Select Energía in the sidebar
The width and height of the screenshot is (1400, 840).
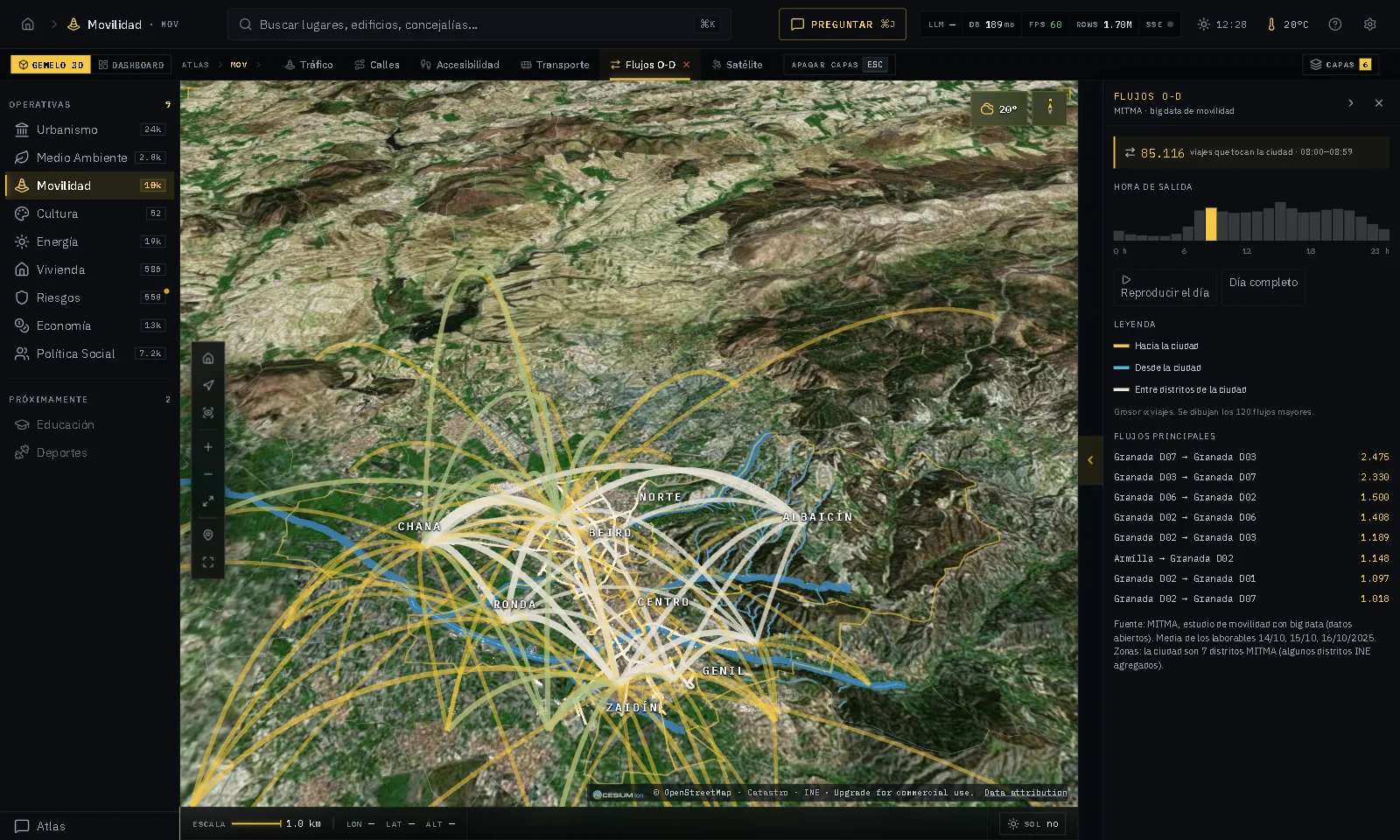click(89, 241)
